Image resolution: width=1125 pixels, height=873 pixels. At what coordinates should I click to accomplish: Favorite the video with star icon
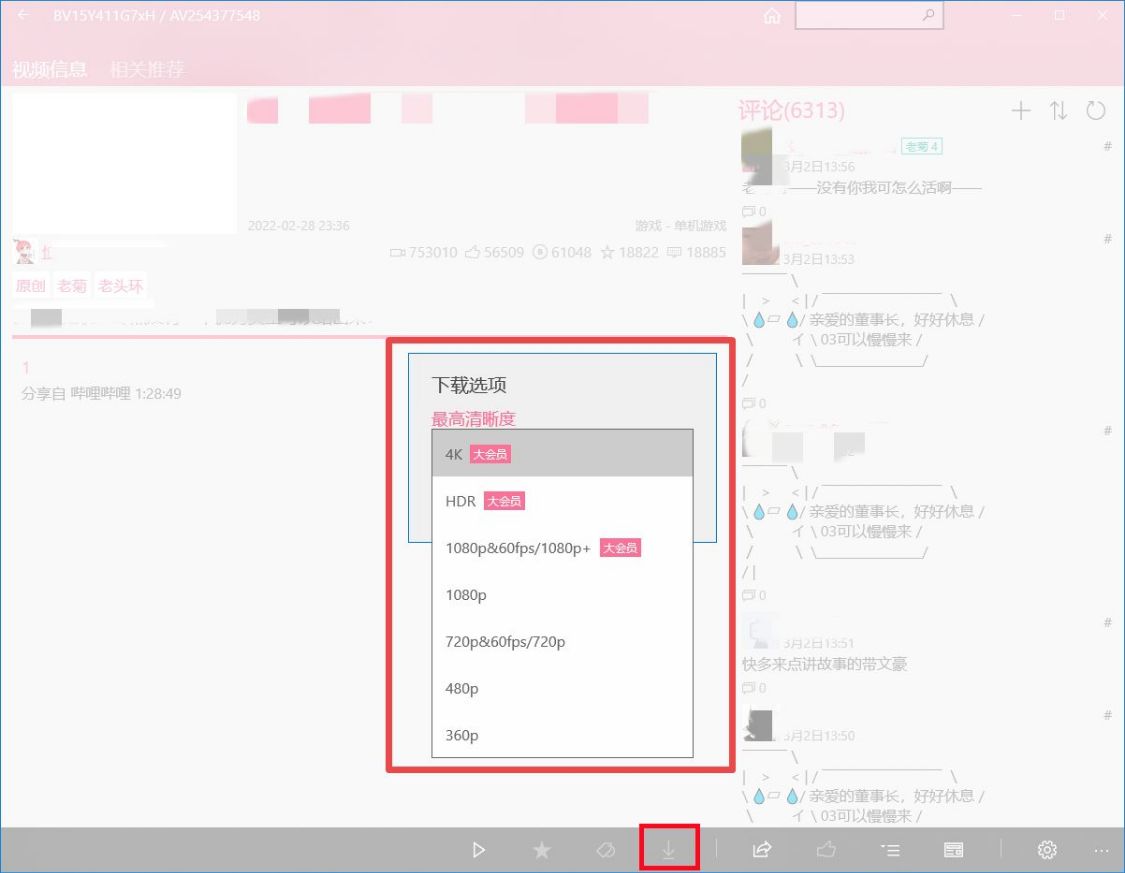click(542, 850)
